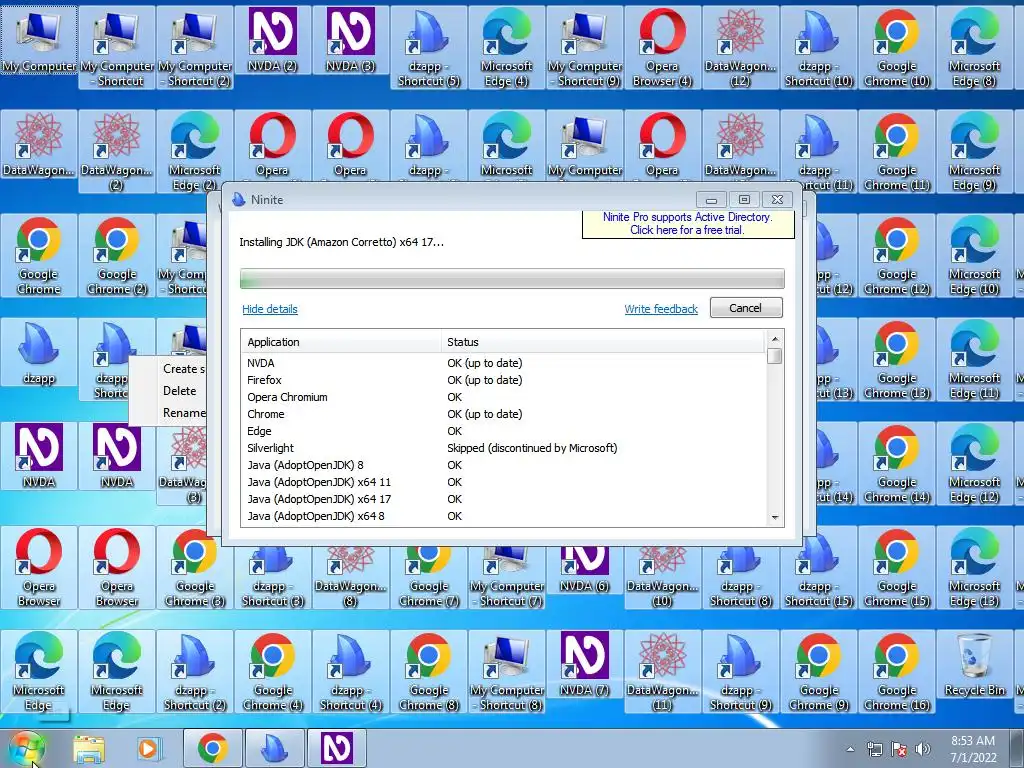The image size is (1024, 768).
Task: Open Windows Explorer from the taskbar
Action: (x=89, y=748)
